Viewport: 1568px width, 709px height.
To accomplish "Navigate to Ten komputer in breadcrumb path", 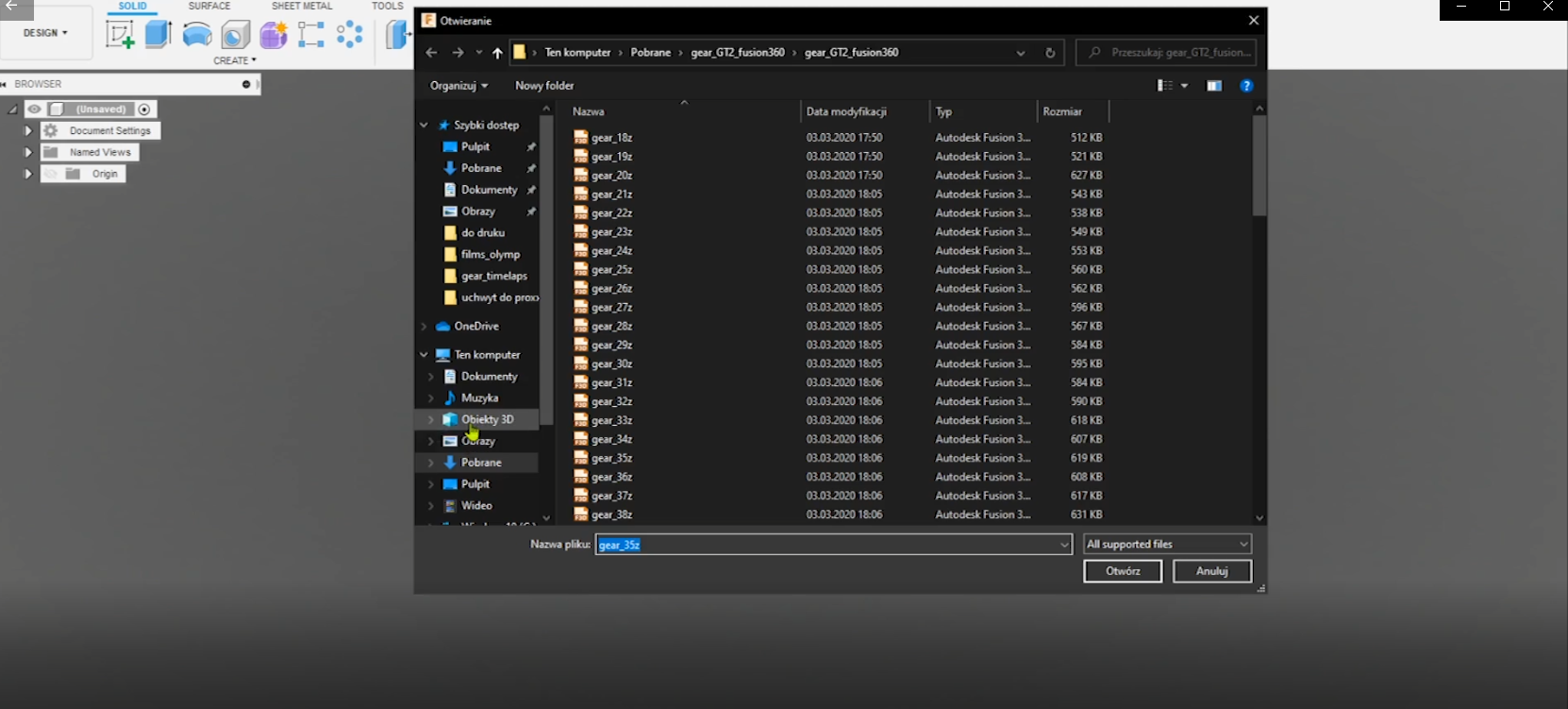I will tap(577, 53).
